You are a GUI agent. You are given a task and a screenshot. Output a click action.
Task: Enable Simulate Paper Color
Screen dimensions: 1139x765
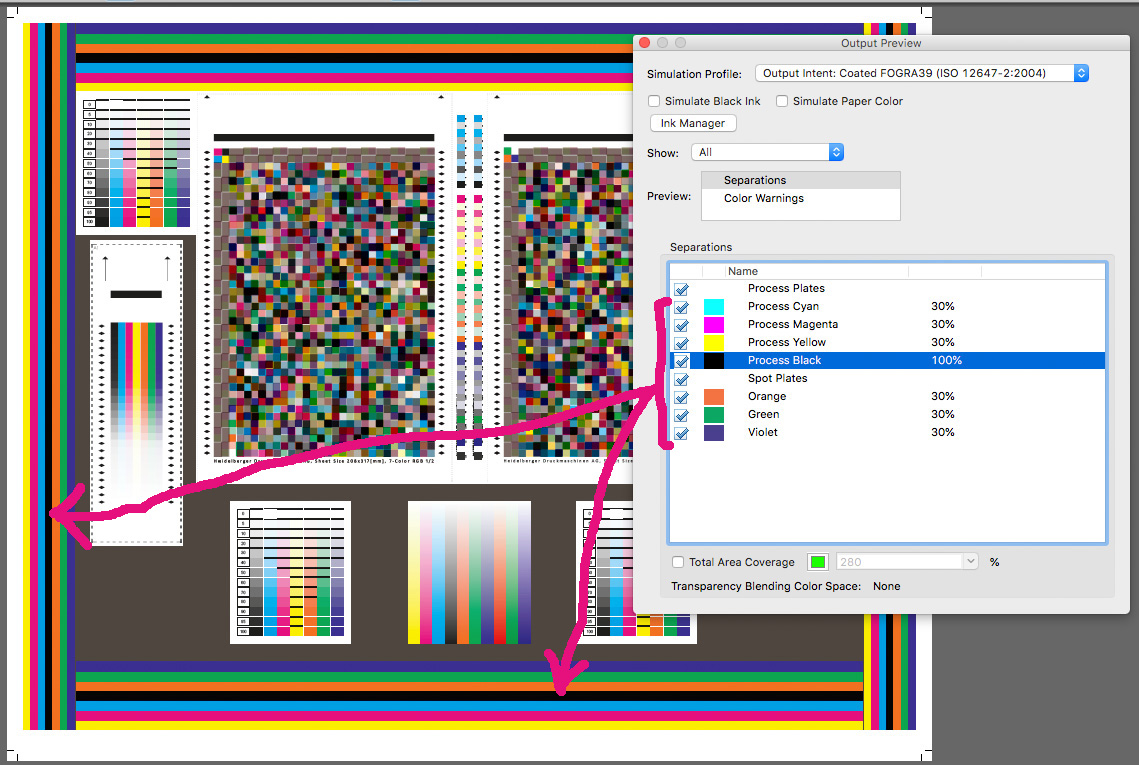pyautogui.click(x=781, y=101)
